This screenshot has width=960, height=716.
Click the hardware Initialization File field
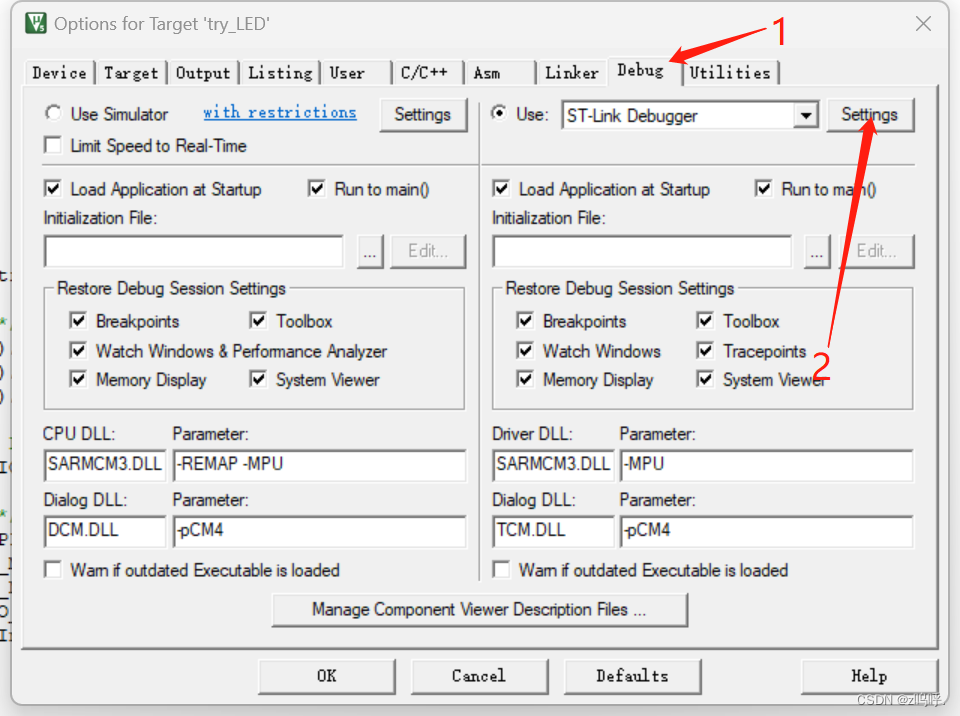tap(642, 251)
